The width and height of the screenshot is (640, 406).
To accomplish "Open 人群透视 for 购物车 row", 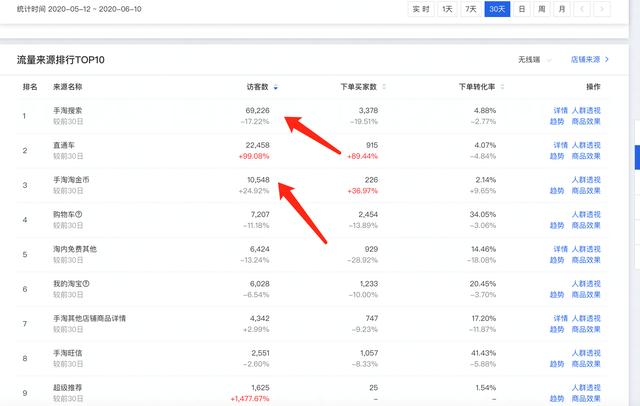I will coord(586,215).
